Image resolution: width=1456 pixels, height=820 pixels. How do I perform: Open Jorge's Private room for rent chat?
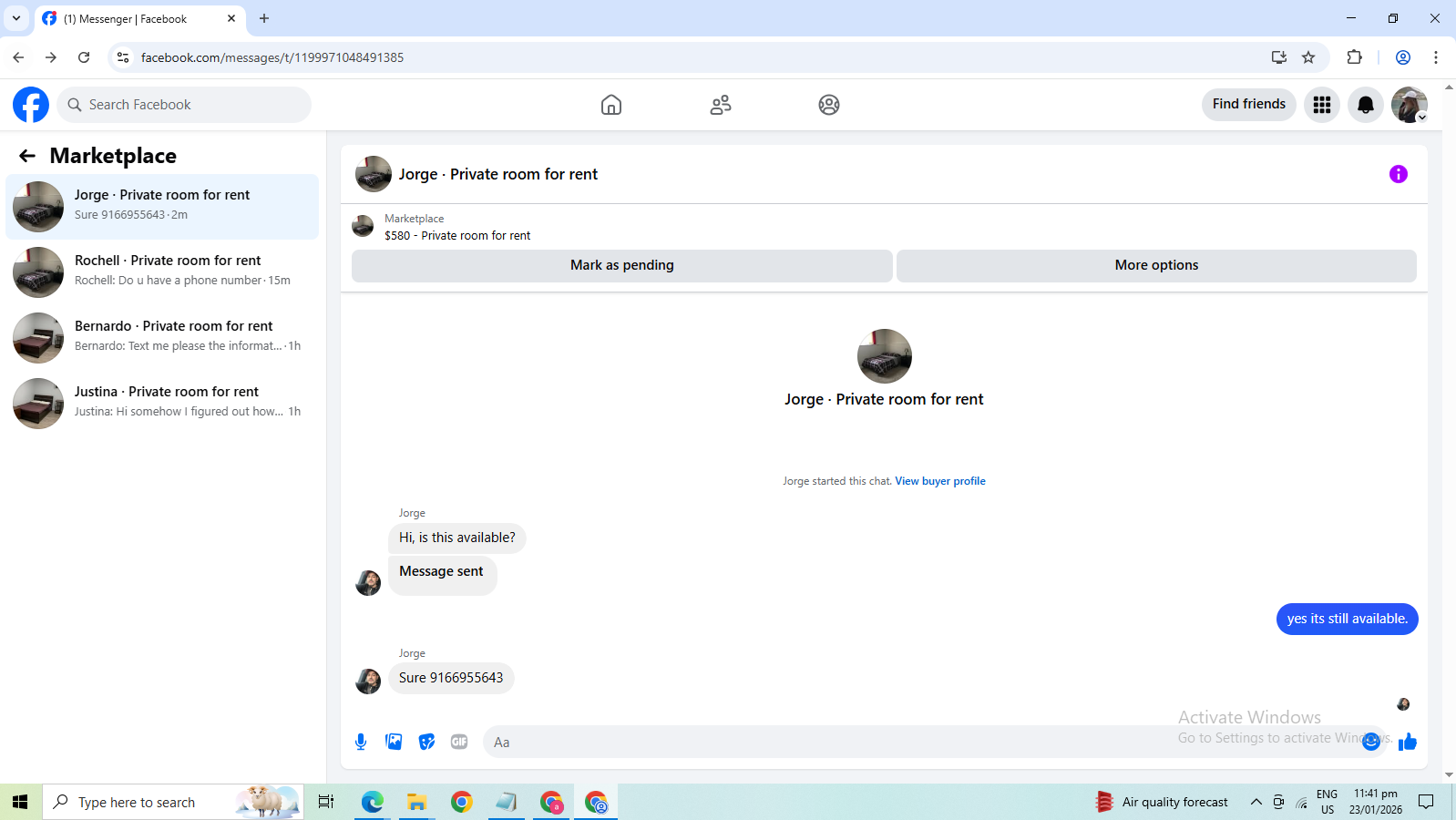pyautogui.click(x=162, y=207)
